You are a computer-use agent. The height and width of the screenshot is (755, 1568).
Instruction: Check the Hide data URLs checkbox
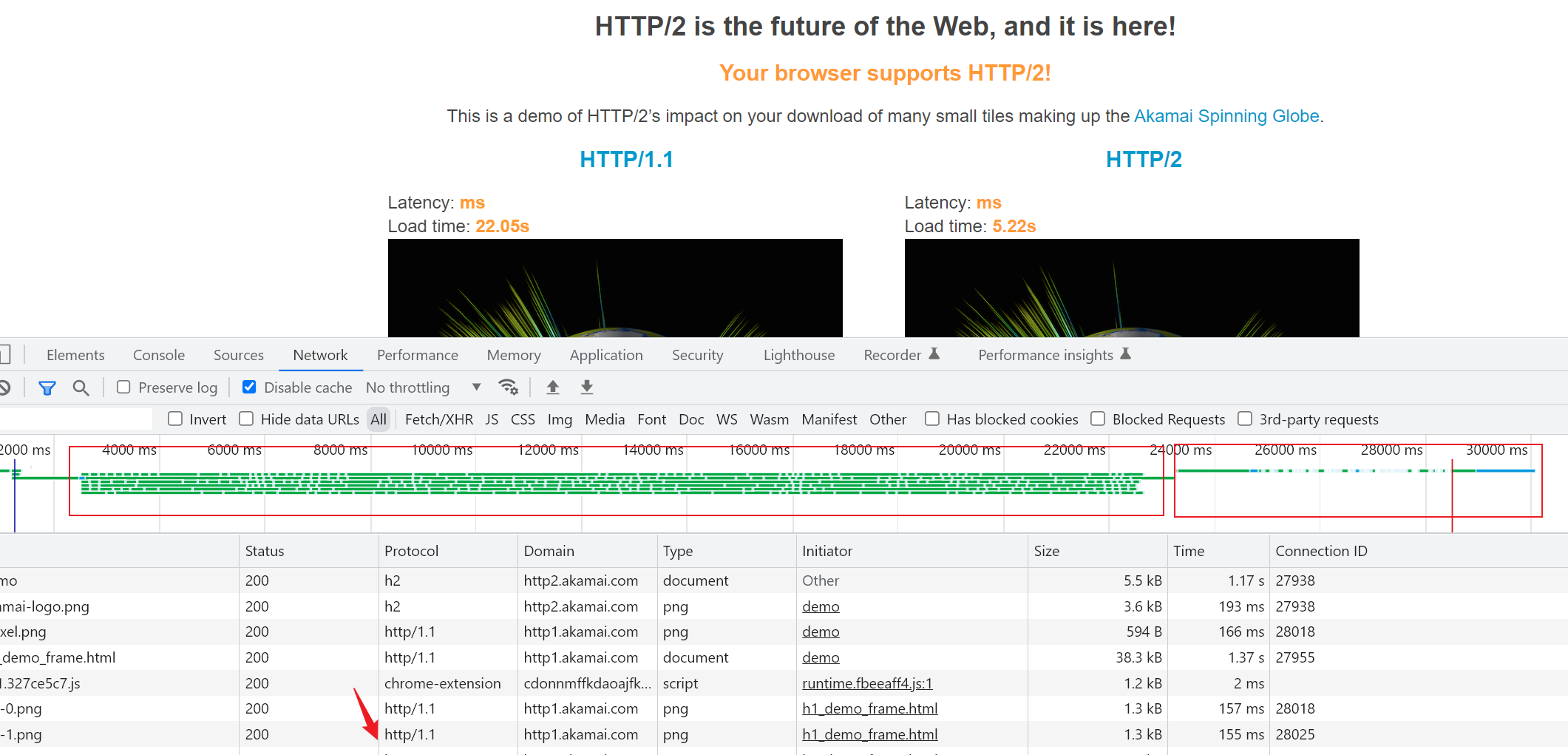(246, 419)
